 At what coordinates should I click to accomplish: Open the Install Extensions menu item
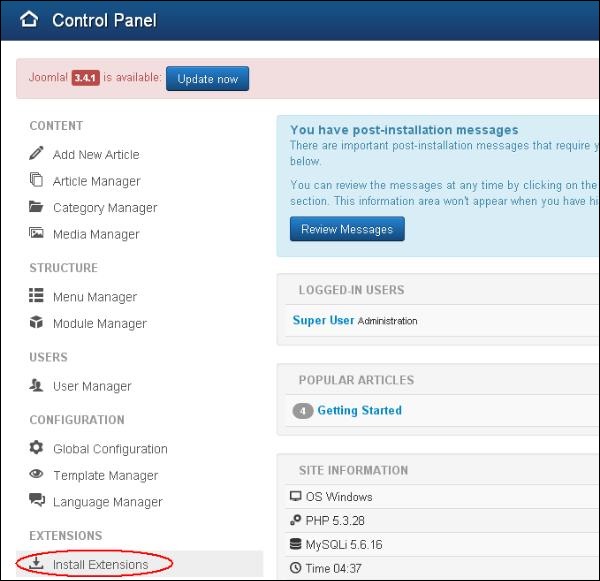(100, 565)
